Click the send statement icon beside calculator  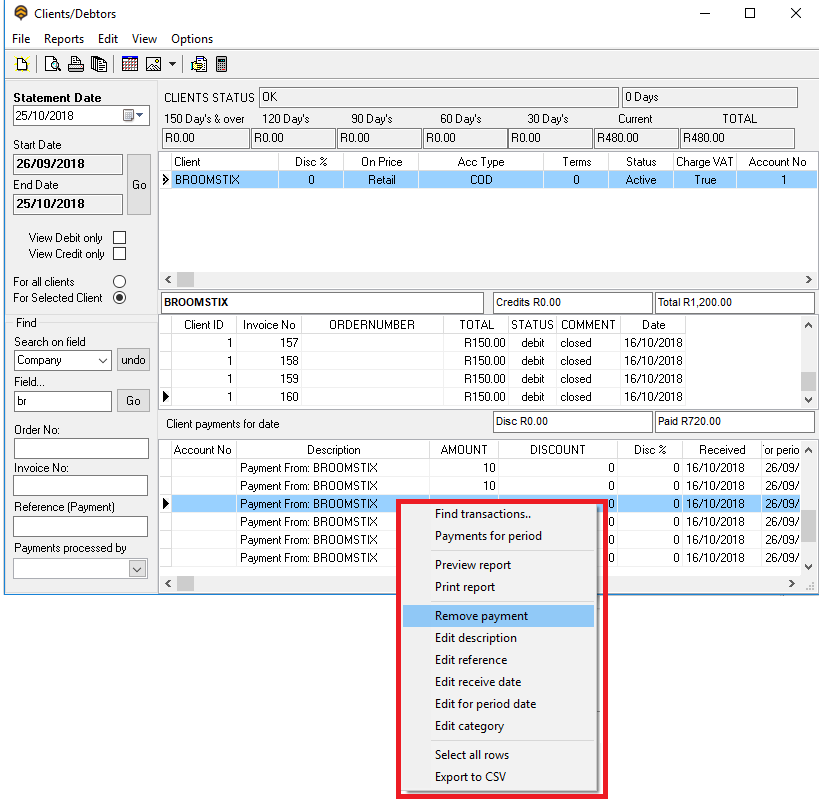(199, 64)
